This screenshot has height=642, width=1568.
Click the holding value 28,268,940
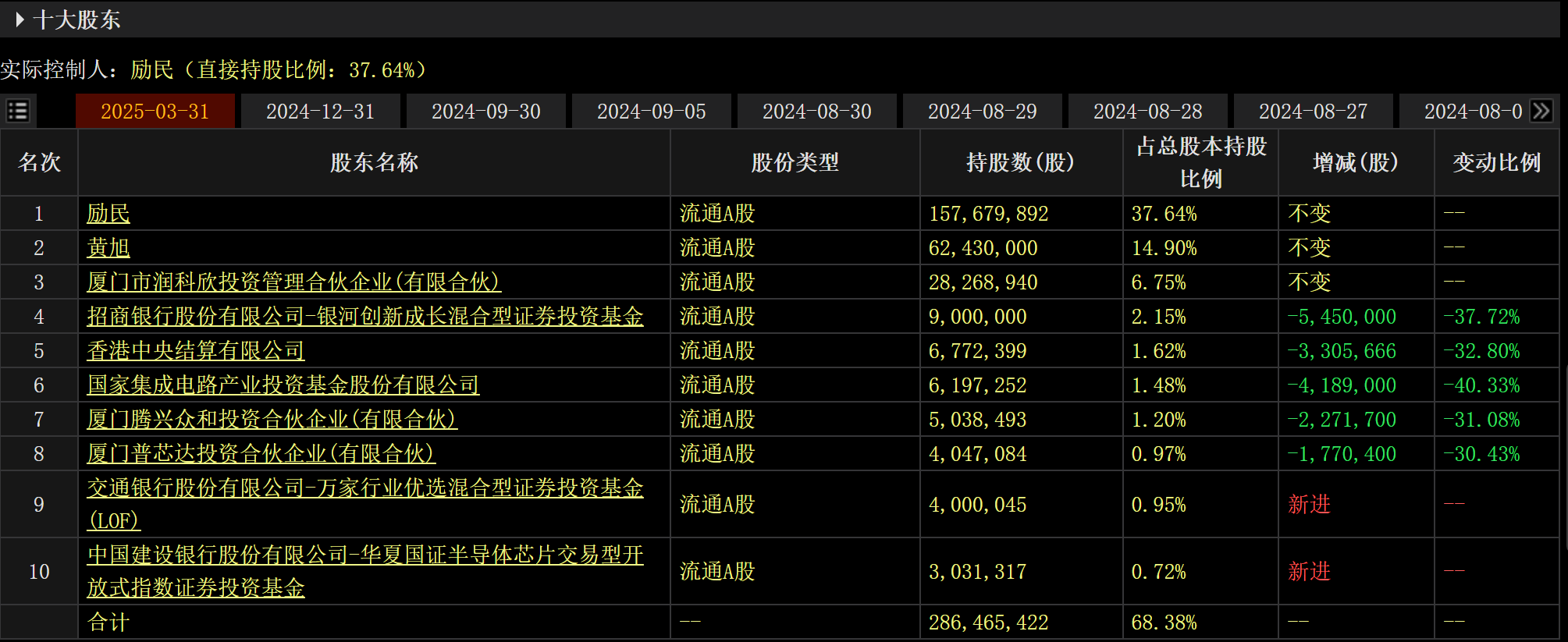pos(983,282)
